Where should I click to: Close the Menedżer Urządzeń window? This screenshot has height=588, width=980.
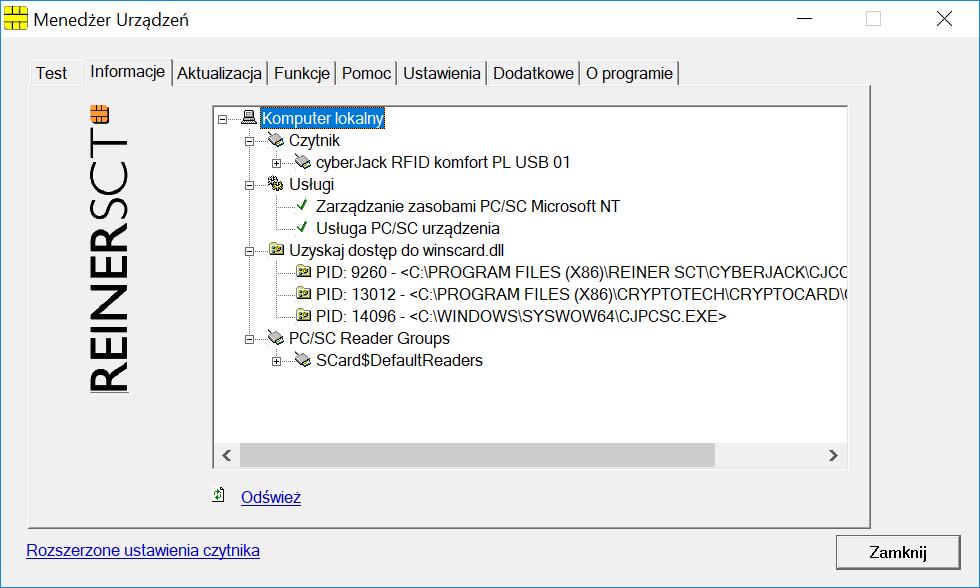click(x=944, y=19)
